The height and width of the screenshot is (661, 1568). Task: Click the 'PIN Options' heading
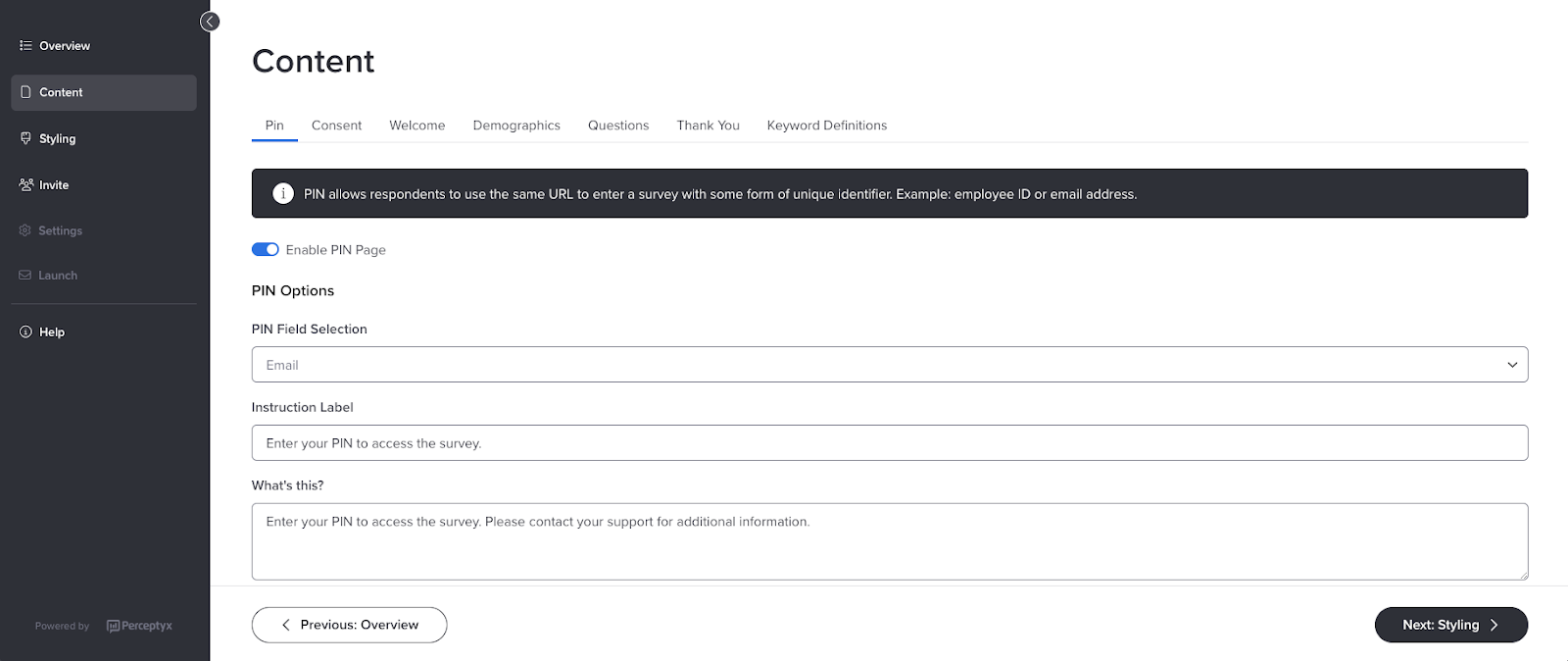293,290
